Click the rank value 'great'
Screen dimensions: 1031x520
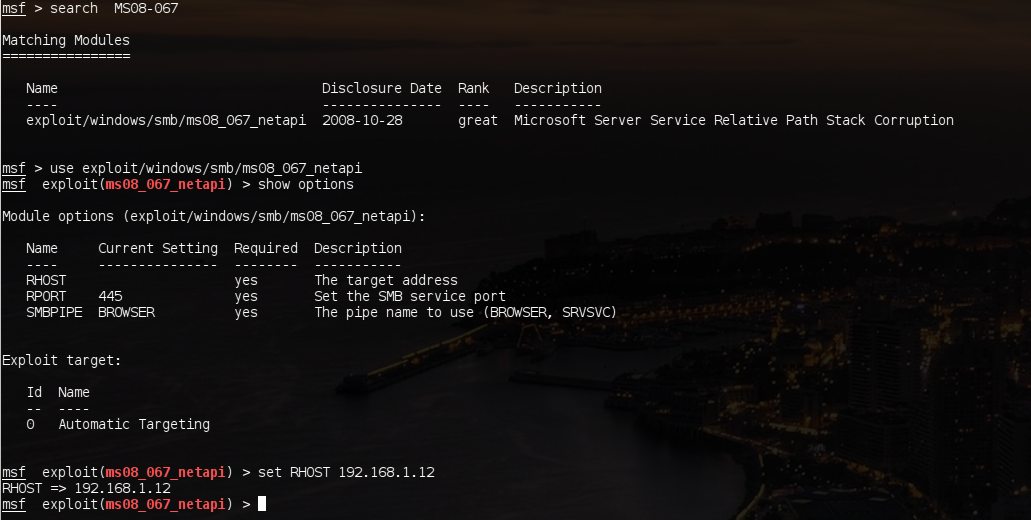[478, 120]
